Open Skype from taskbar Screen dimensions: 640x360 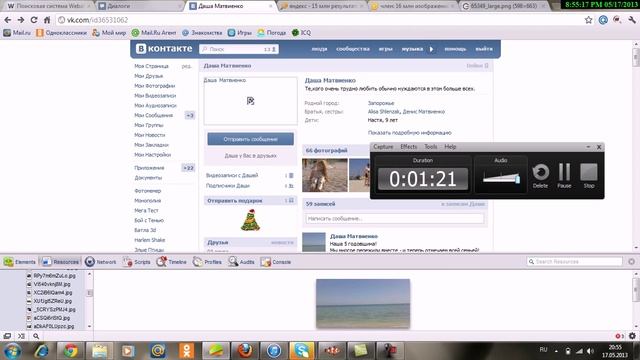[302, 351]
